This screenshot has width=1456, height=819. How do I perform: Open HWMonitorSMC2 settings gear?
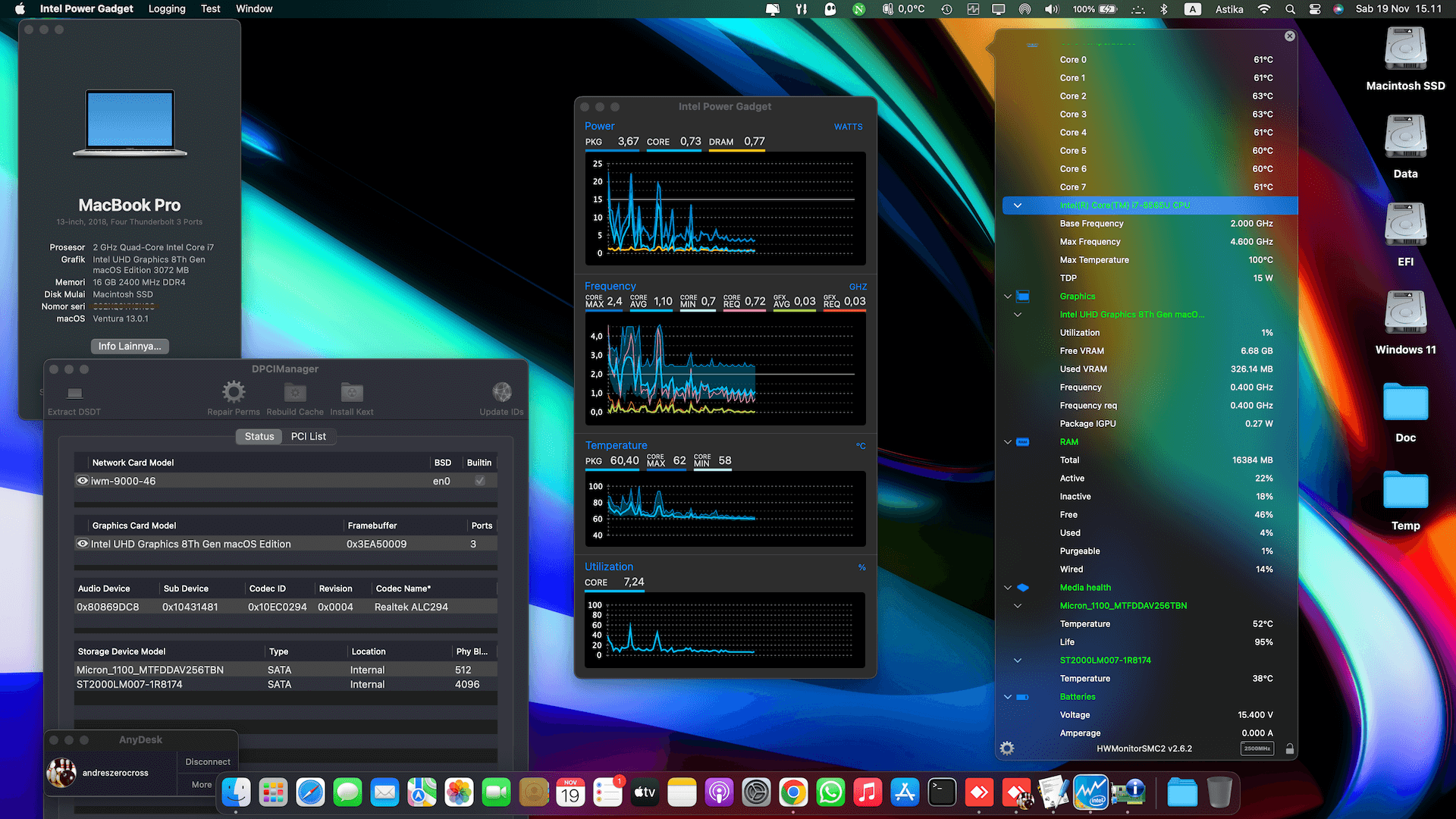tap(1007, 748)
